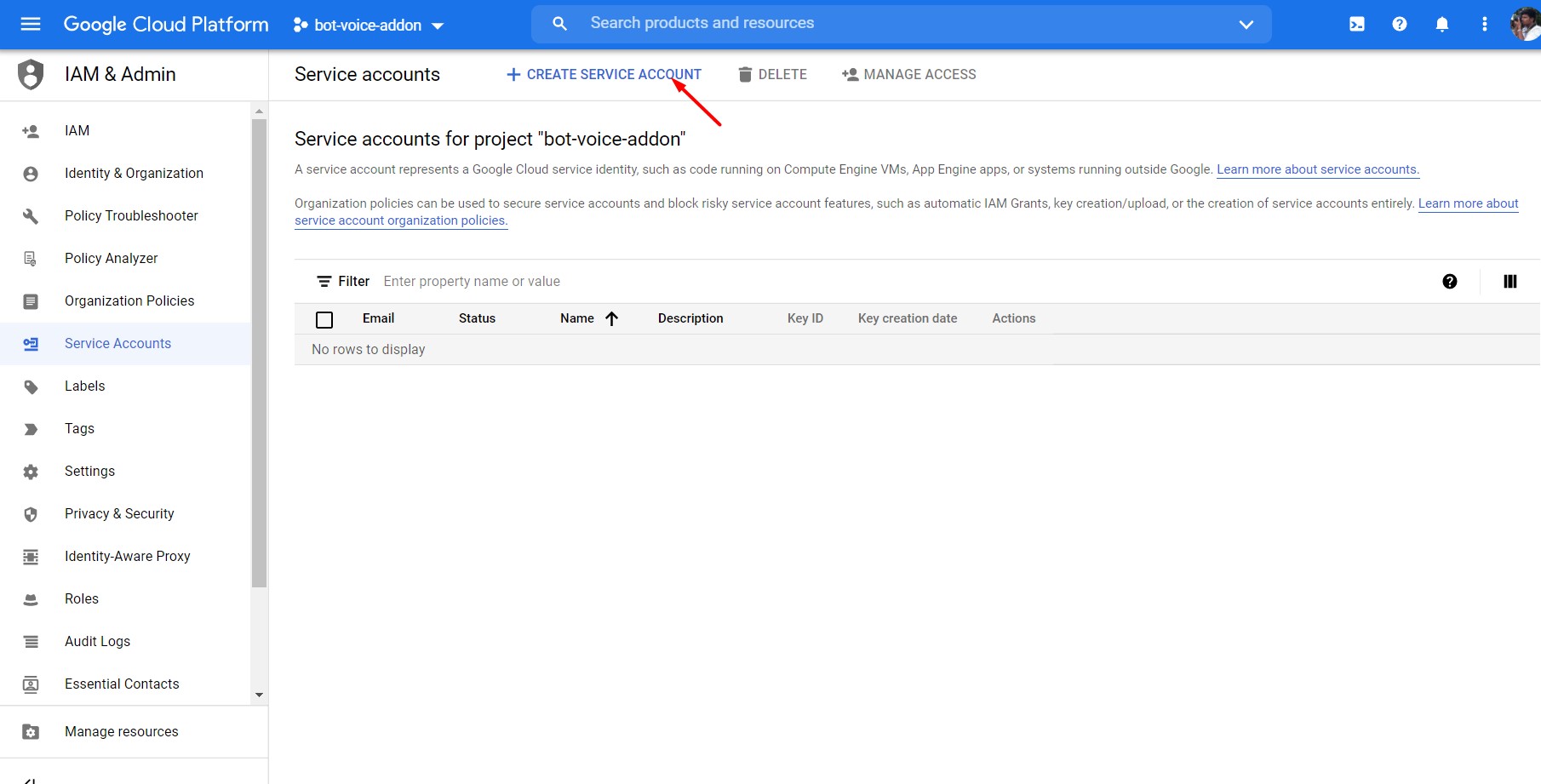Click the IAM & Admin shield icon

tap(31, 75)
